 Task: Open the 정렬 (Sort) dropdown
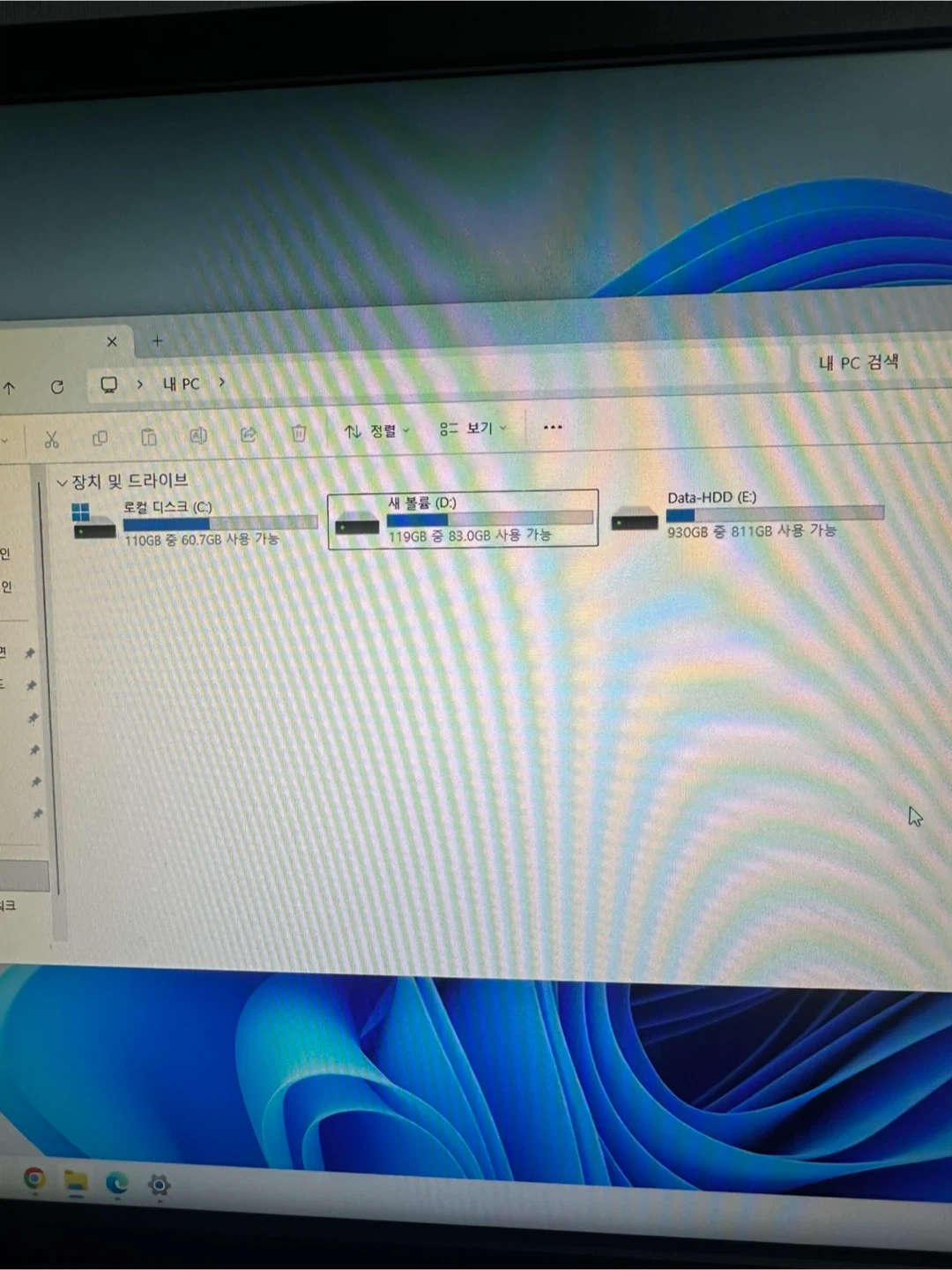point(376,431)
